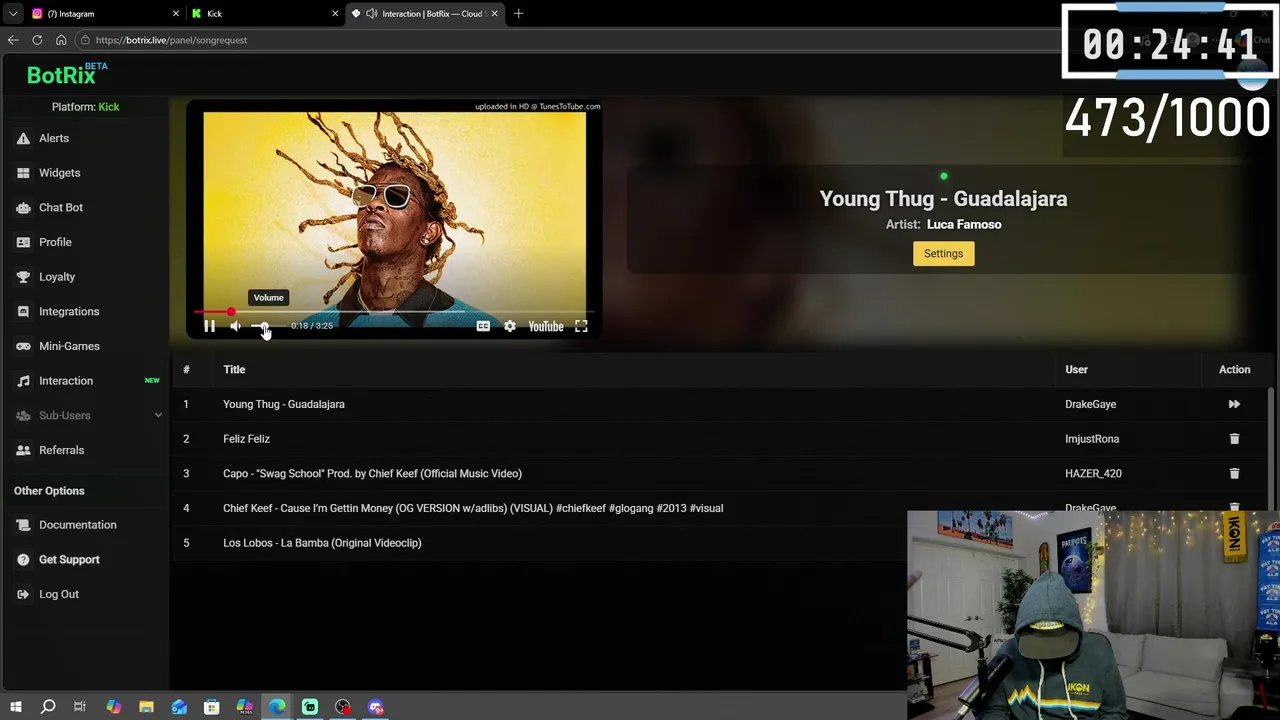Open Integrations in the sidebar
Viewport: 1280px width, 720px height.
(69, 311)
